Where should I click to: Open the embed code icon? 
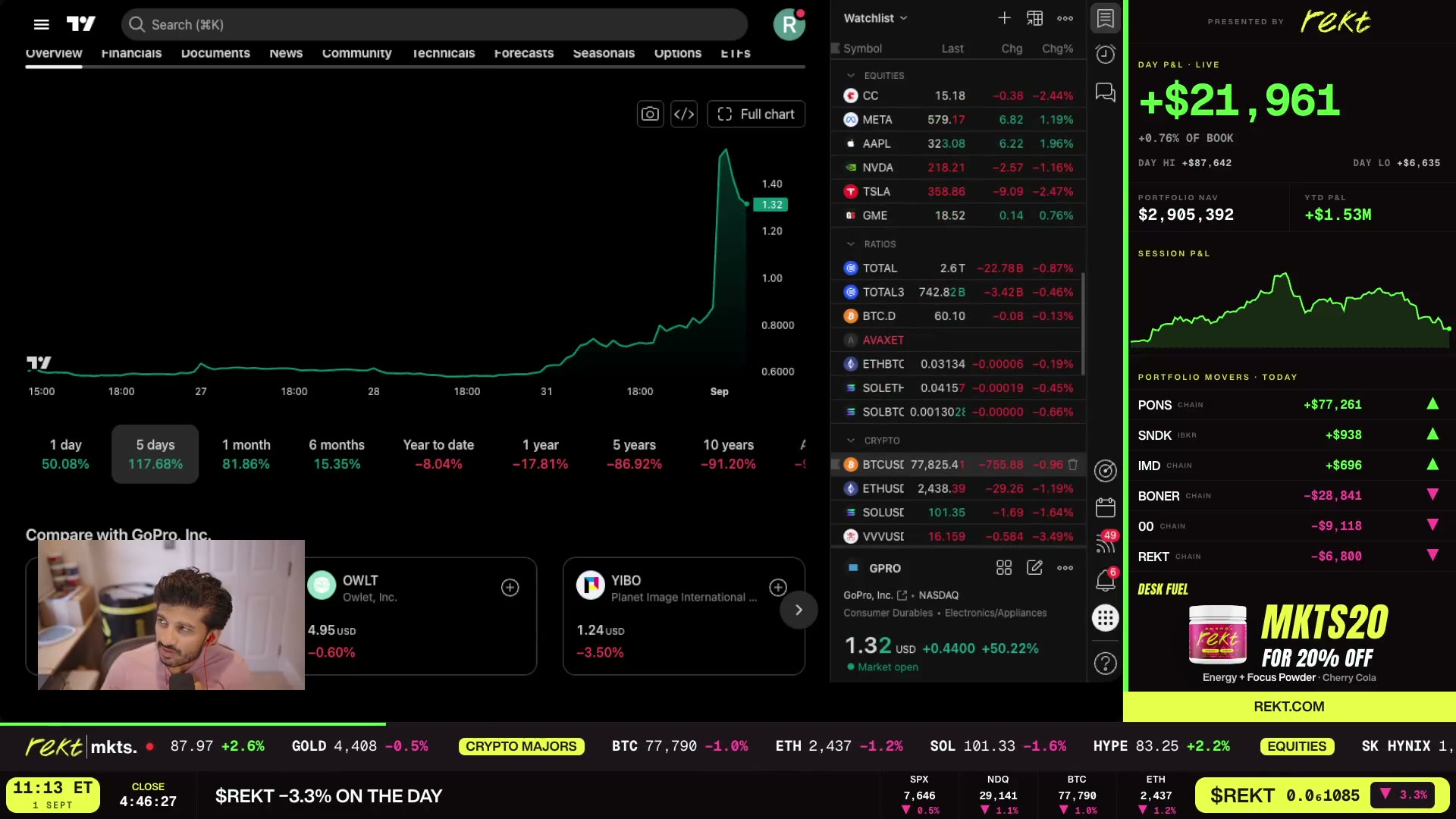tap(684, 114)
